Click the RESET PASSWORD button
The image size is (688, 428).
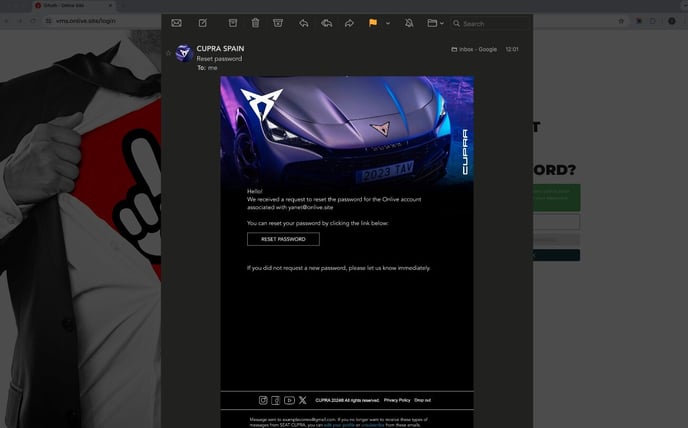pyautogui.click(x=283, y=239)
